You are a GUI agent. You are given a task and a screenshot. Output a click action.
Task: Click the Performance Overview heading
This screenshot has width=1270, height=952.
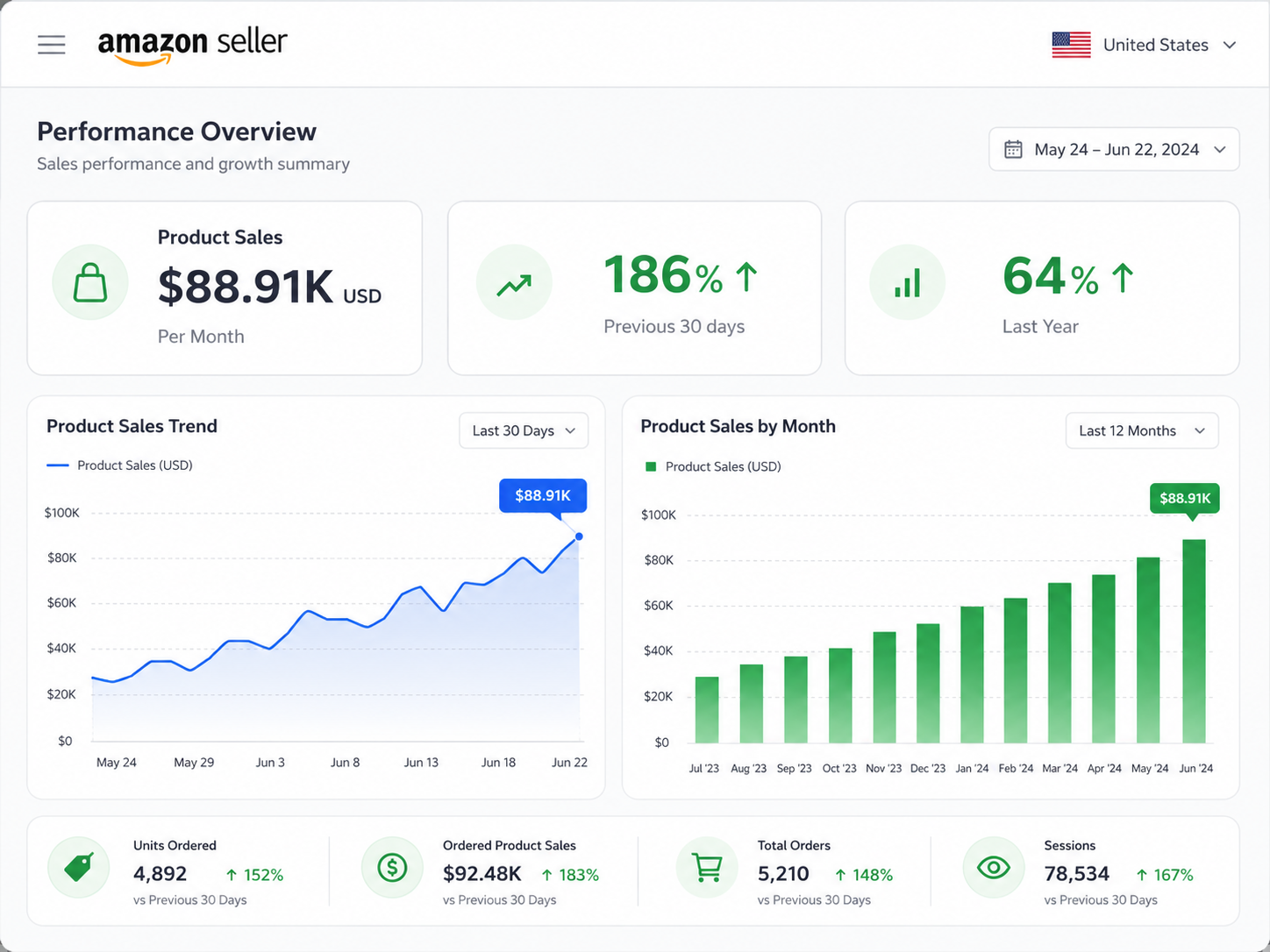pos(176,131)
